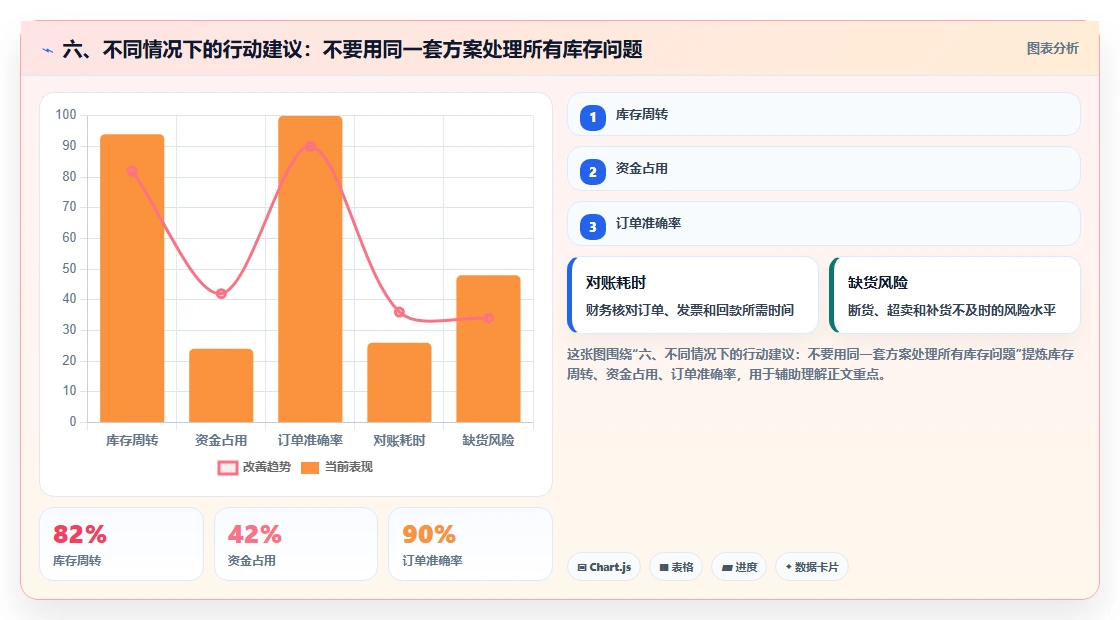Click the 42% 资金占用 stat card
This screenshot has width=1120, height=620.
click(x=296, y=544)
